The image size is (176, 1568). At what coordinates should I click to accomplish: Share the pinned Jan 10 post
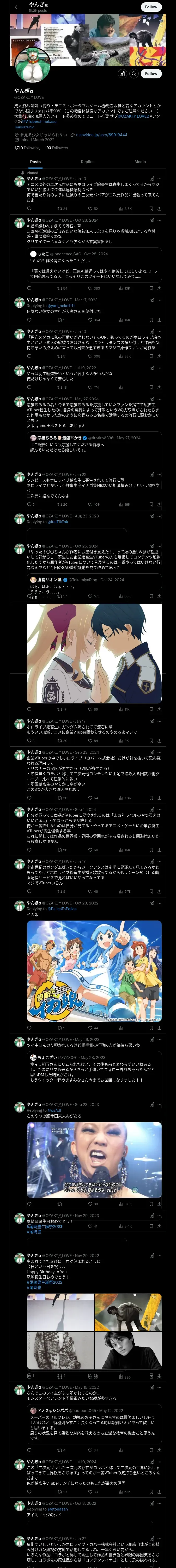[160, 209]
